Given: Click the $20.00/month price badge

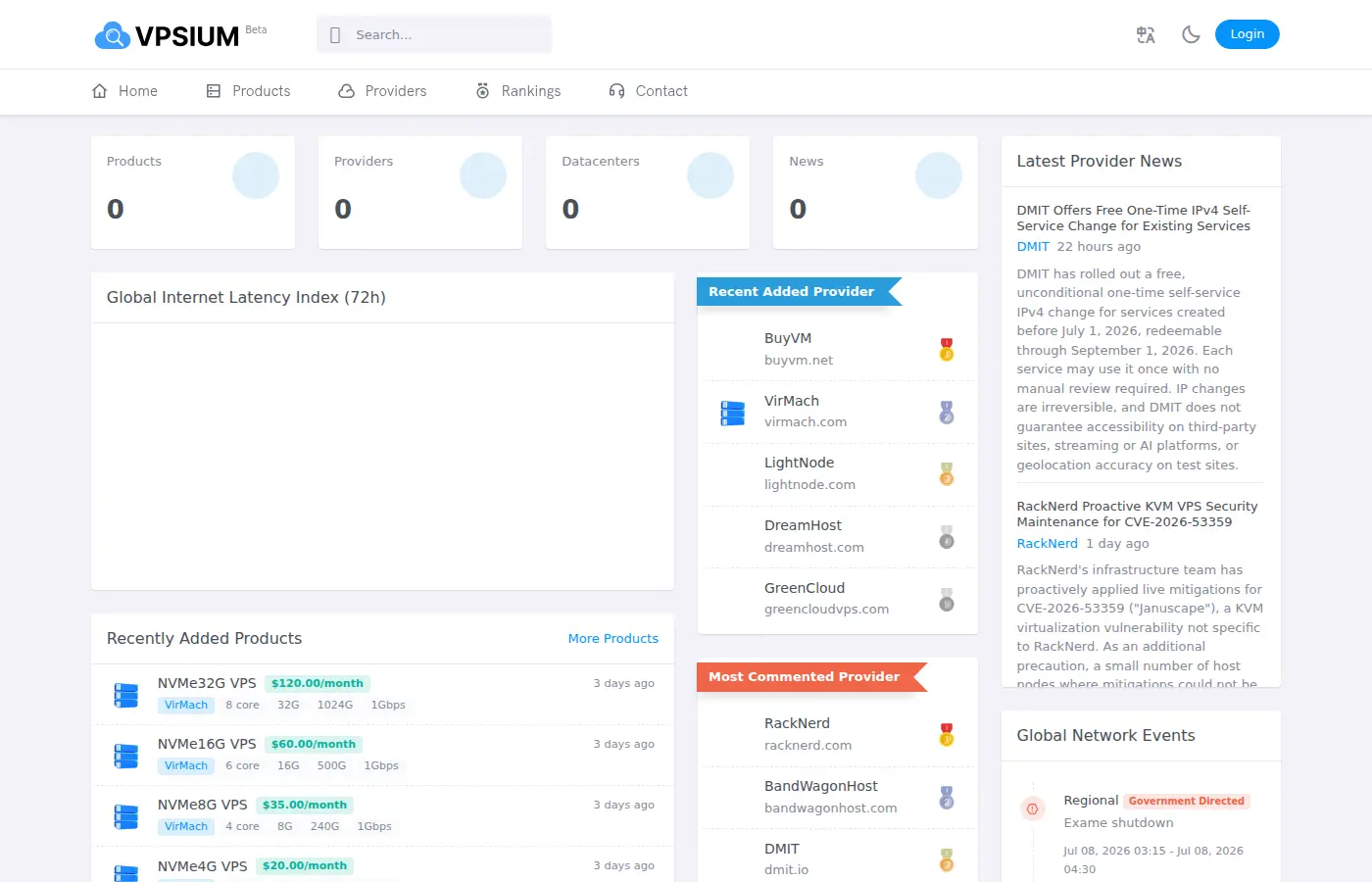Looking at the screenshot, I should click(305, 866).
